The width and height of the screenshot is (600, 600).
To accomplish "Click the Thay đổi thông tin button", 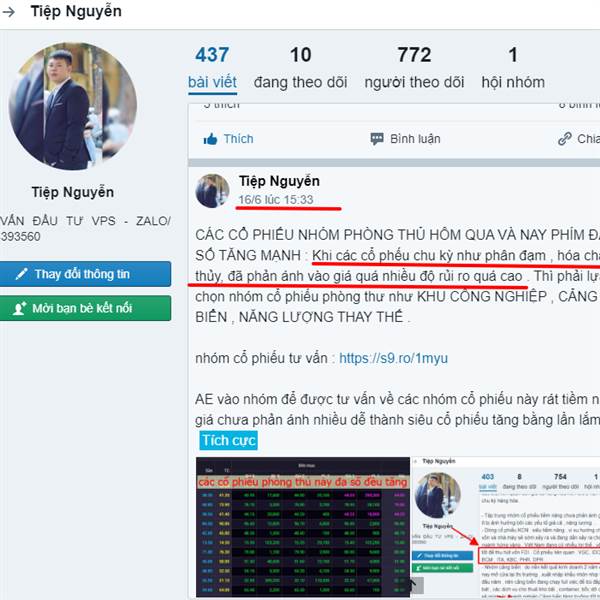I will point(85,274).
